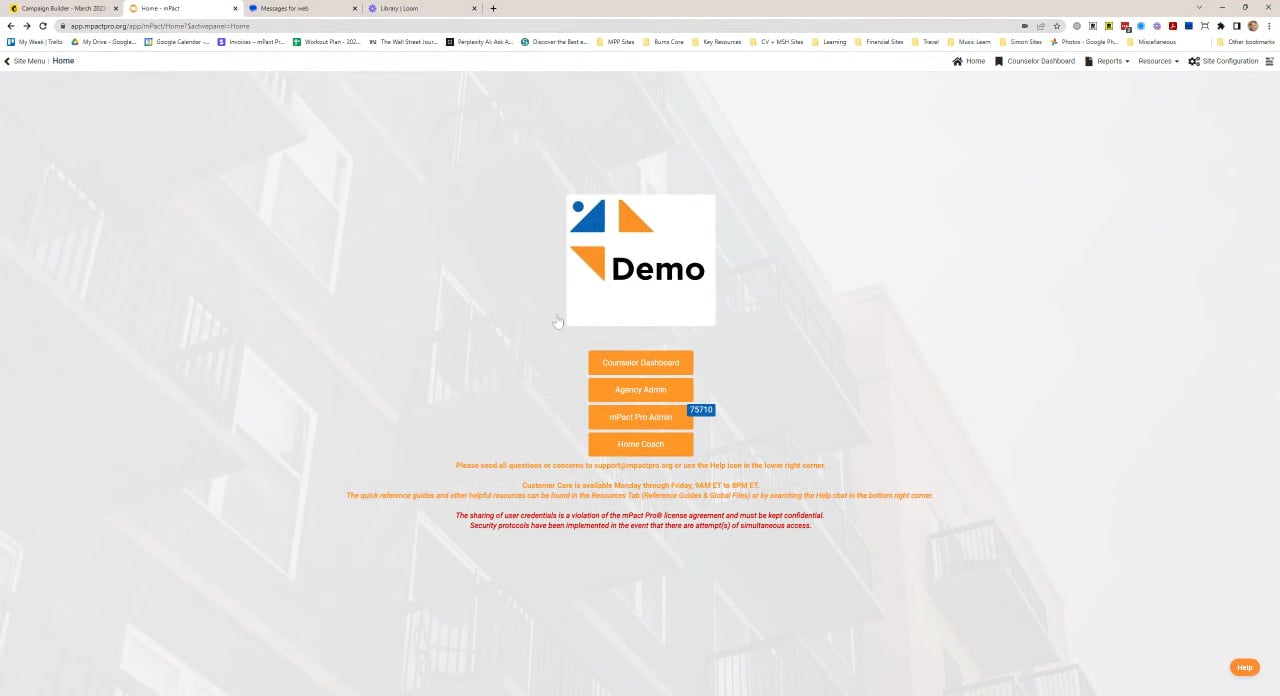Open the mPact Pro Admin button

(x=640, y=417)
